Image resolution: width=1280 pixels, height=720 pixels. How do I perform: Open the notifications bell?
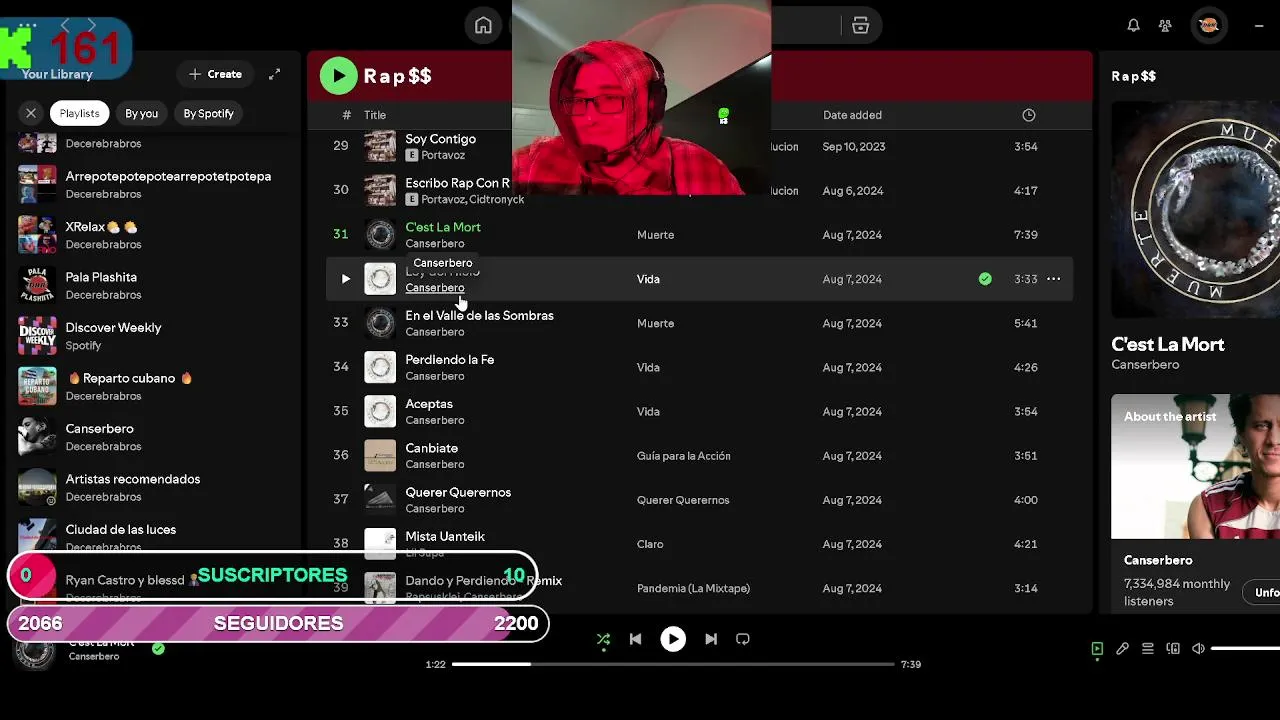1133,26
